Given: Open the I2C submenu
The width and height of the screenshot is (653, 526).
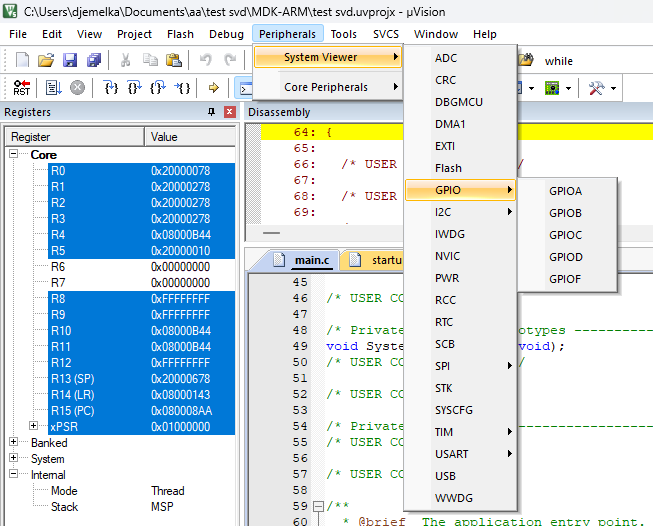Looking at the screenshot, I should tap(460, 212).
